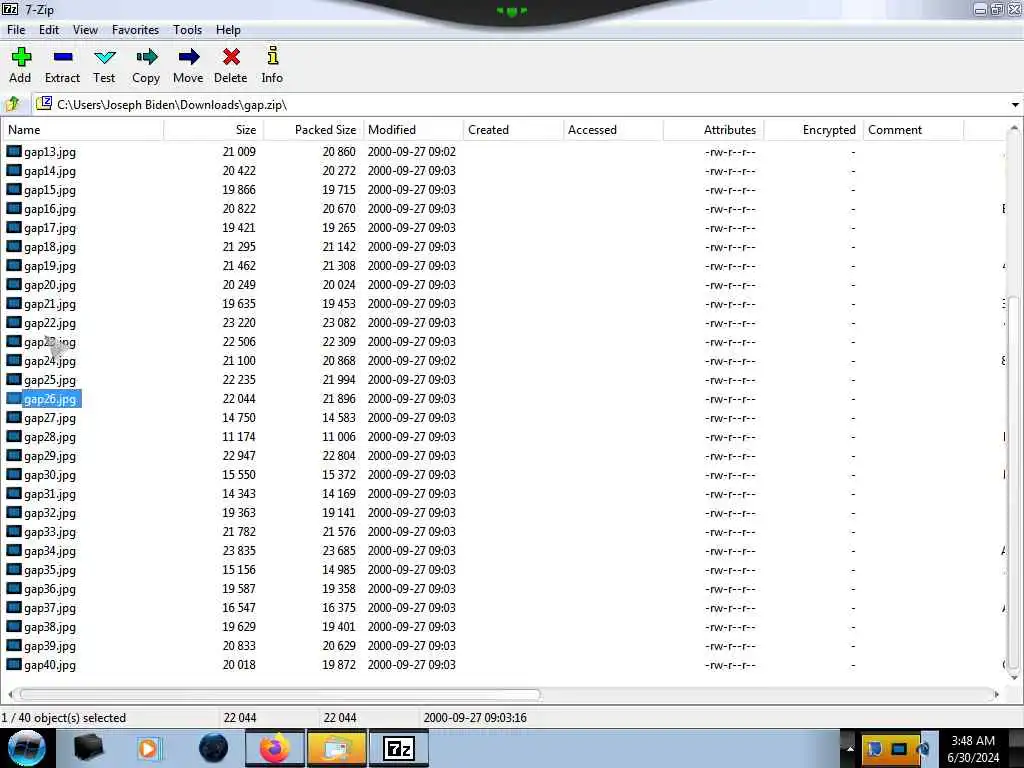Sort by the Encrypted column header
The height and width of the screenshot is (768, 1024).
click(x=814, y=130)
